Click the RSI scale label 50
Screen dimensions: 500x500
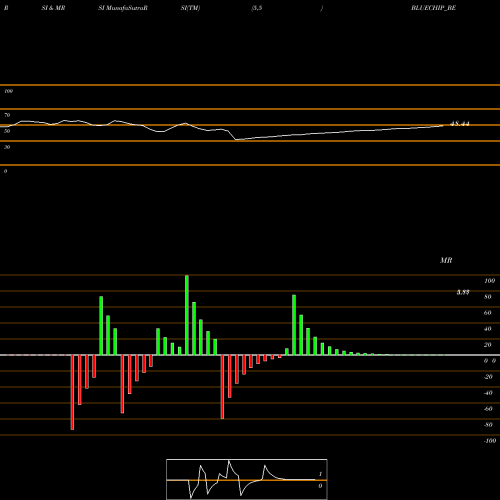point(7,131)
